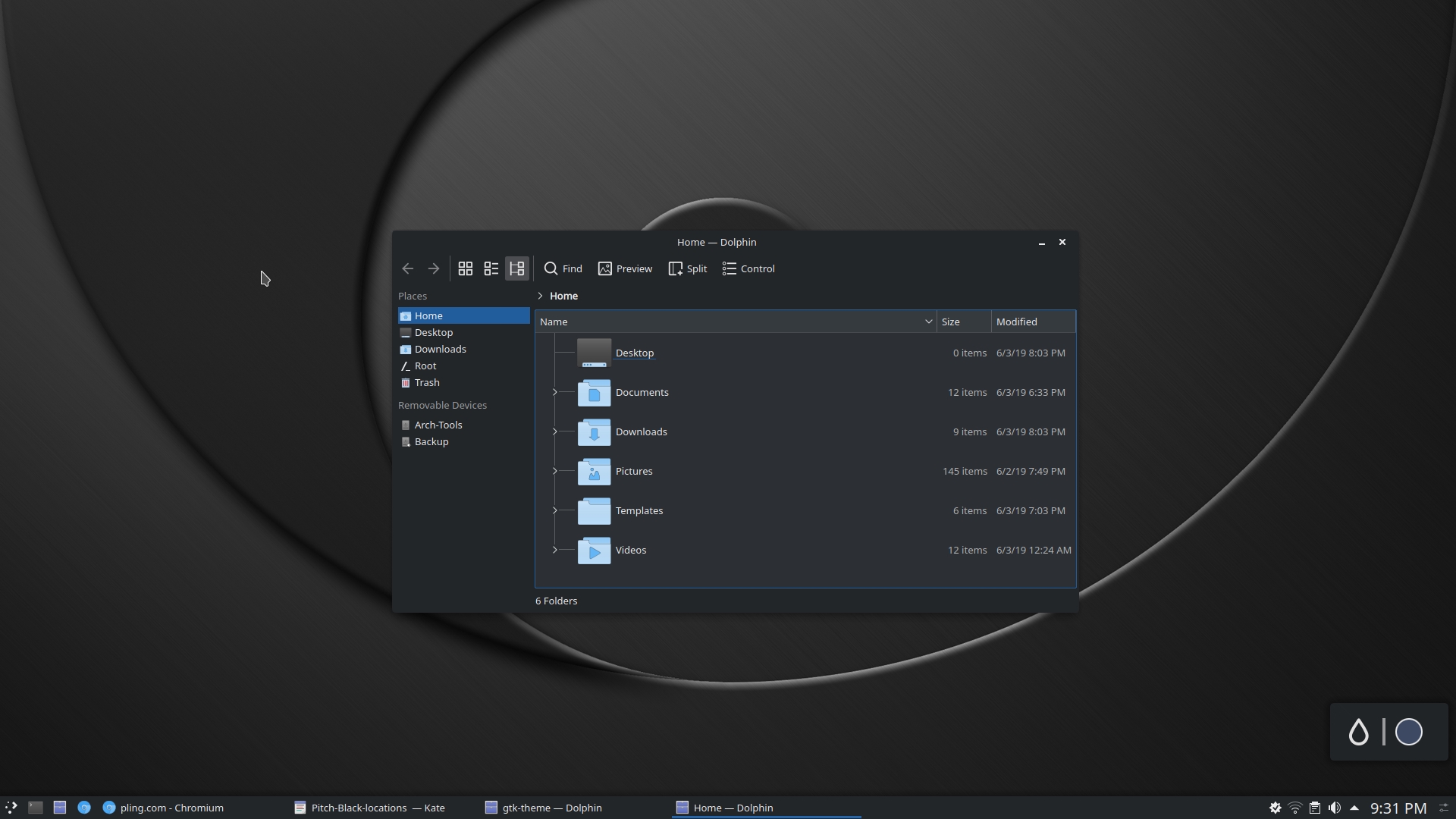
Task: Expand the Pictures folder tree
Action: (x=555, y=471)
